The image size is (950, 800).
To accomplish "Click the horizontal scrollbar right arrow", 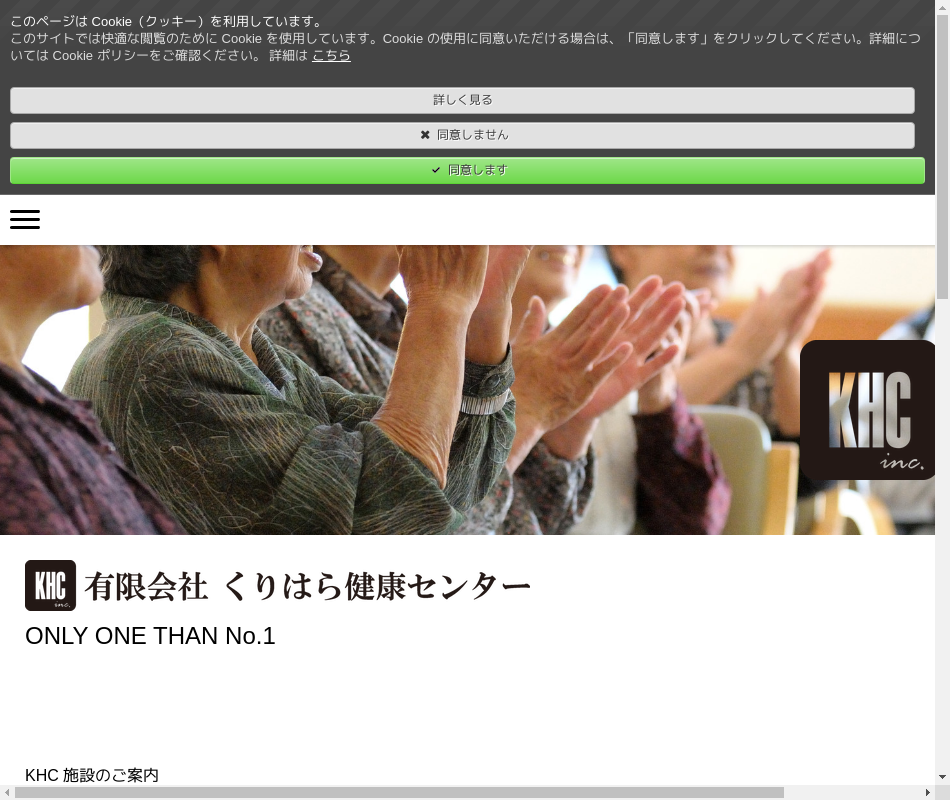I will [x=927, y=793].
